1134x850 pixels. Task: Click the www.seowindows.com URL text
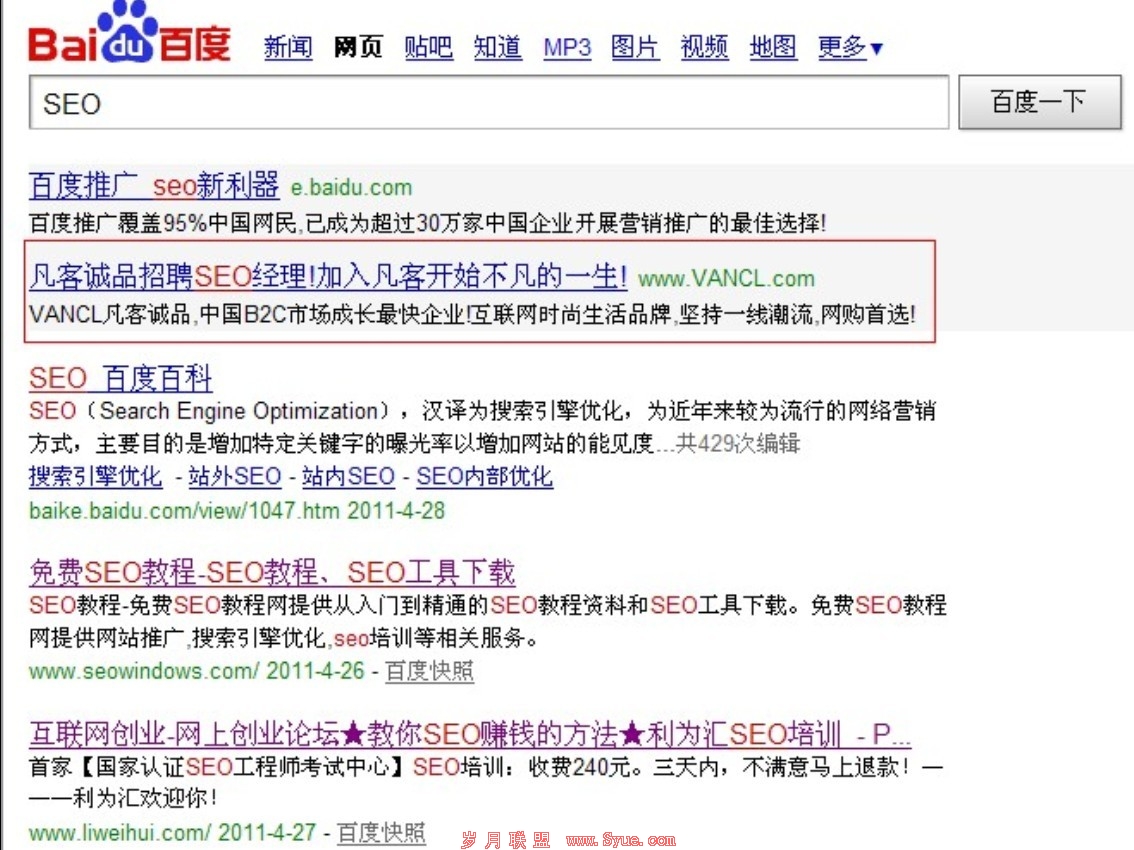click(144, 671)
